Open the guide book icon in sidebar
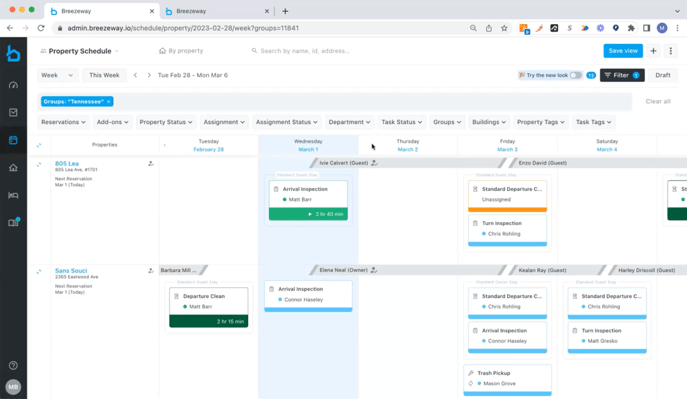The height and width of the screenshot is (399, 687). coord(13,222)
